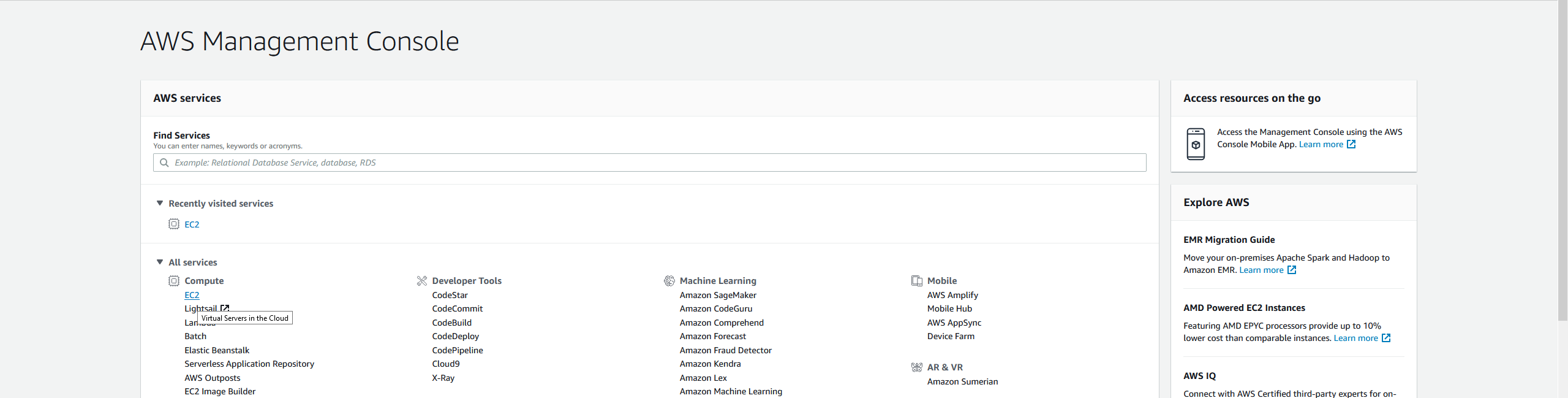Viewport: 1568px width, 398px height.
Task: Click the EC2 icon under Recently visited
Action: 174,224
